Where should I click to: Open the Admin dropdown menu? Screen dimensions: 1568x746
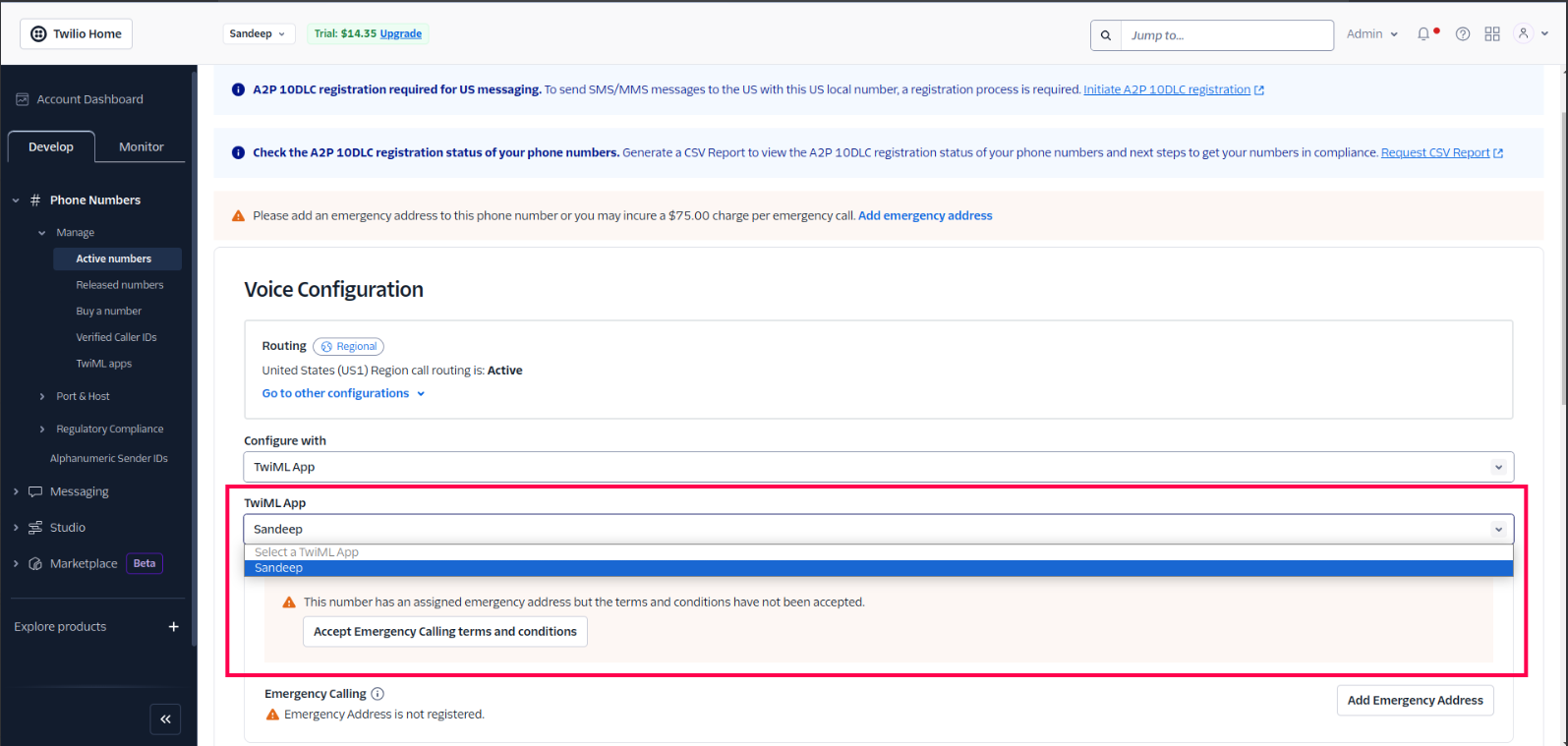click(x=1372, y=33)
